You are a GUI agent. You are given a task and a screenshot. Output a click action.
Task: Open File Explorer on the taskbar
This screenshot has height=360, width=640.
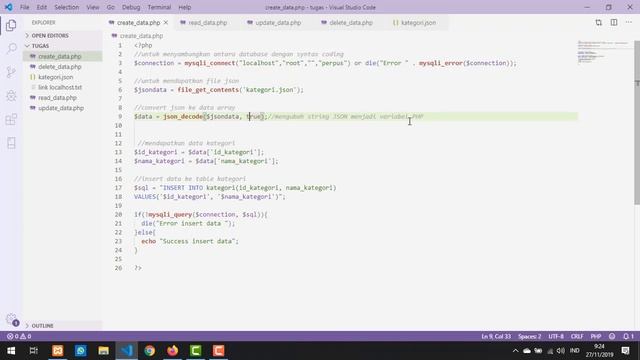pos(104,351)
